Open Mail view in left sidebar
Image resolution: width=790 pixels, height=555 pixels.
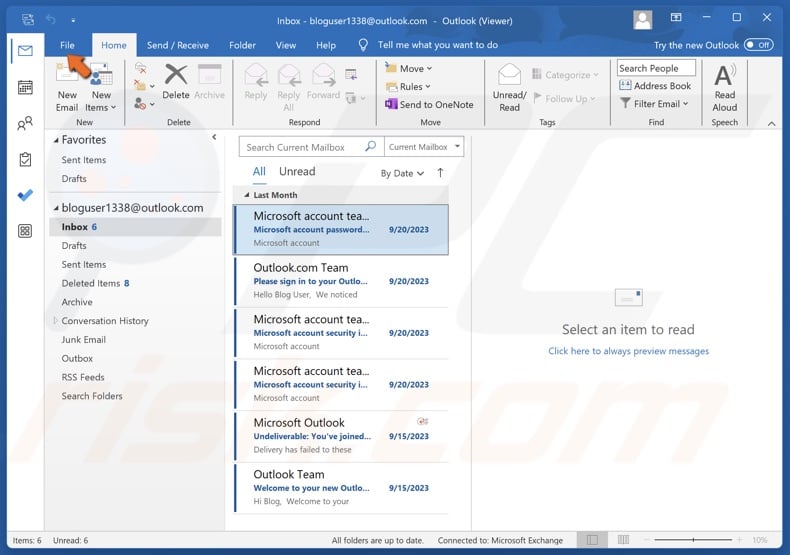[25, 51]
